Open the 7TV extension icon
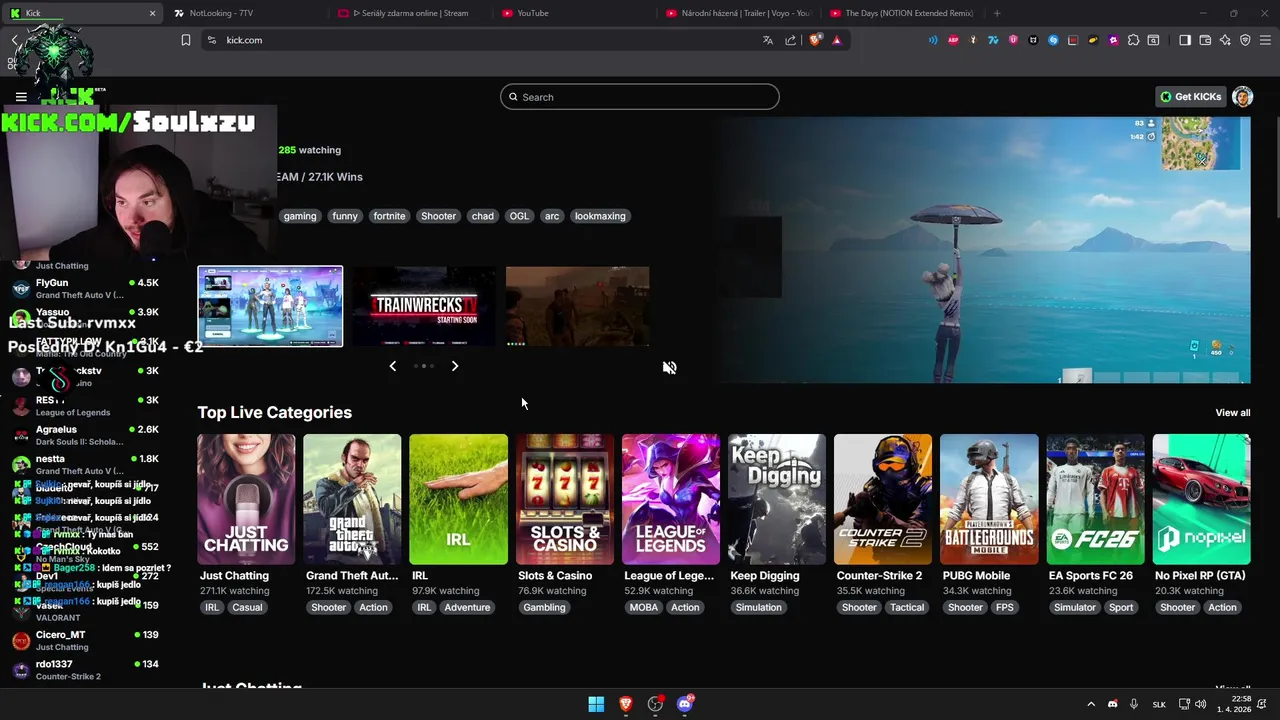 coord(993,40)
